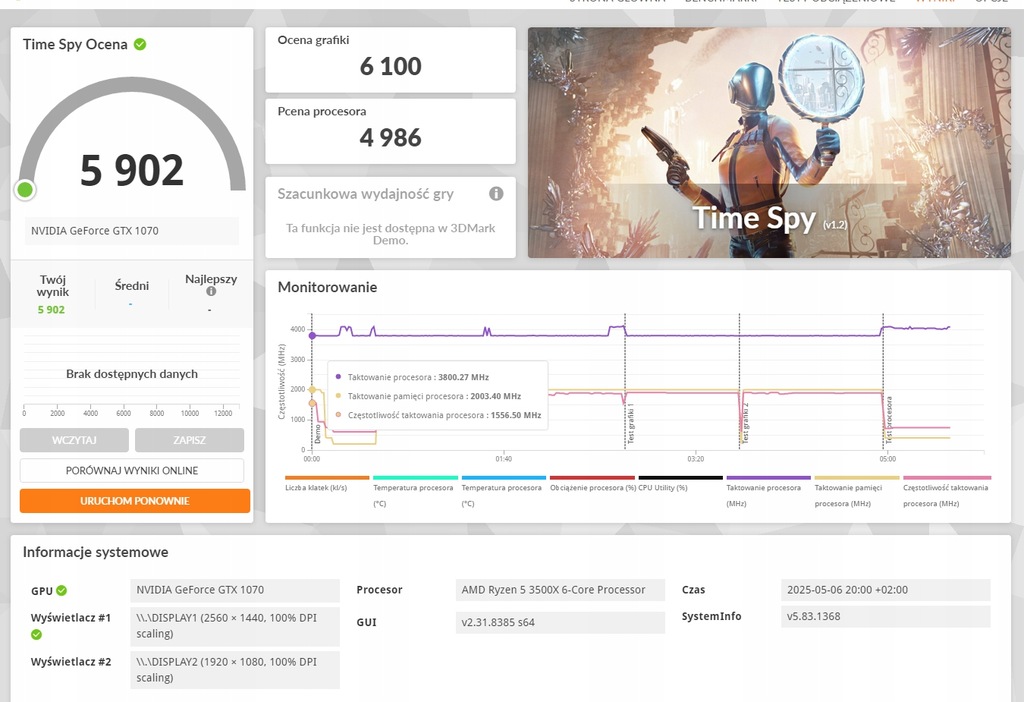Screen dimensions: 1024x702
Task: Select the Test grafiki 2 chart marker
Action: (745, 423)
